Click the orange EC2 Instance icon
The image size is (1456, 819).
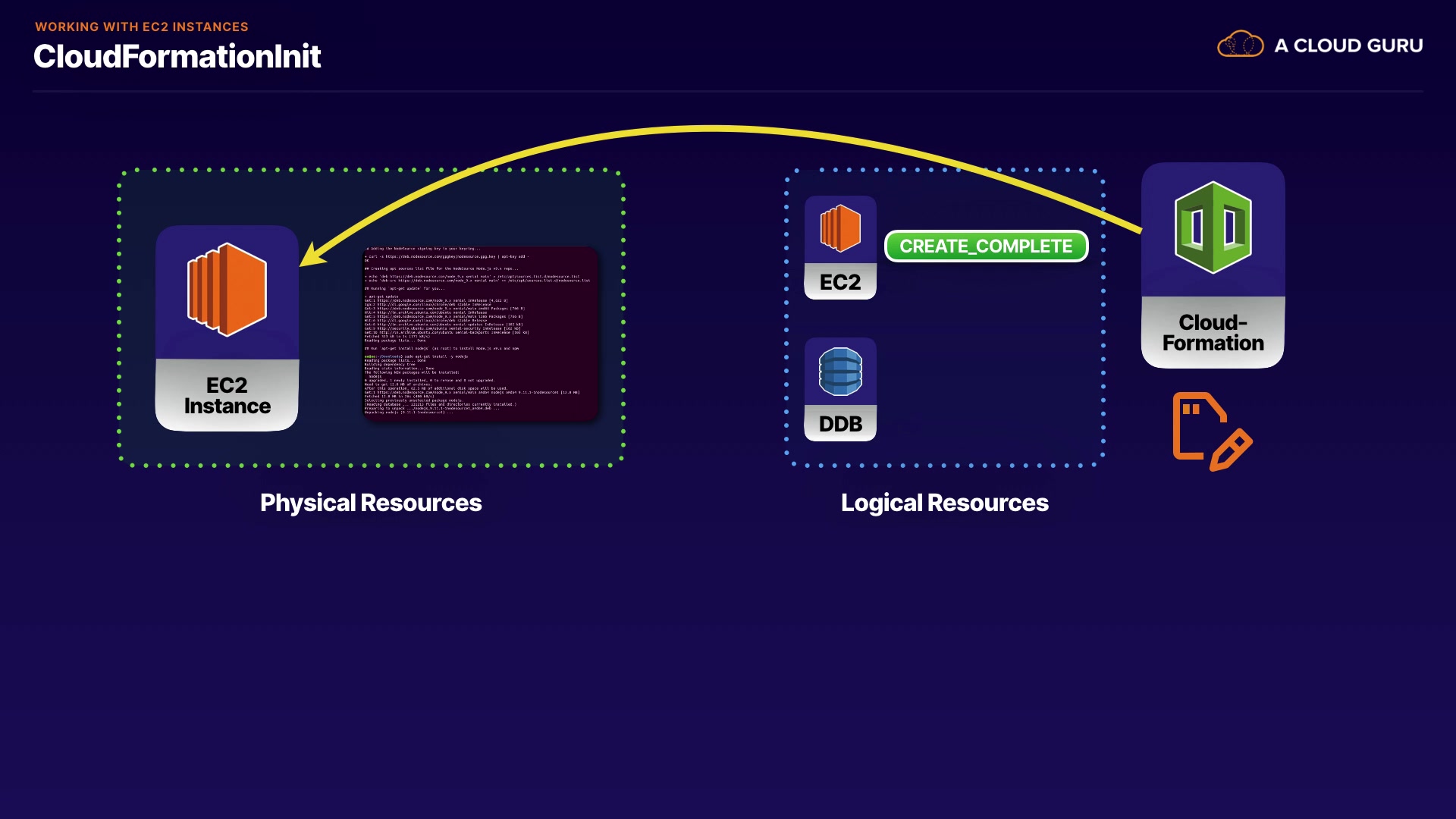coord(227,290)
